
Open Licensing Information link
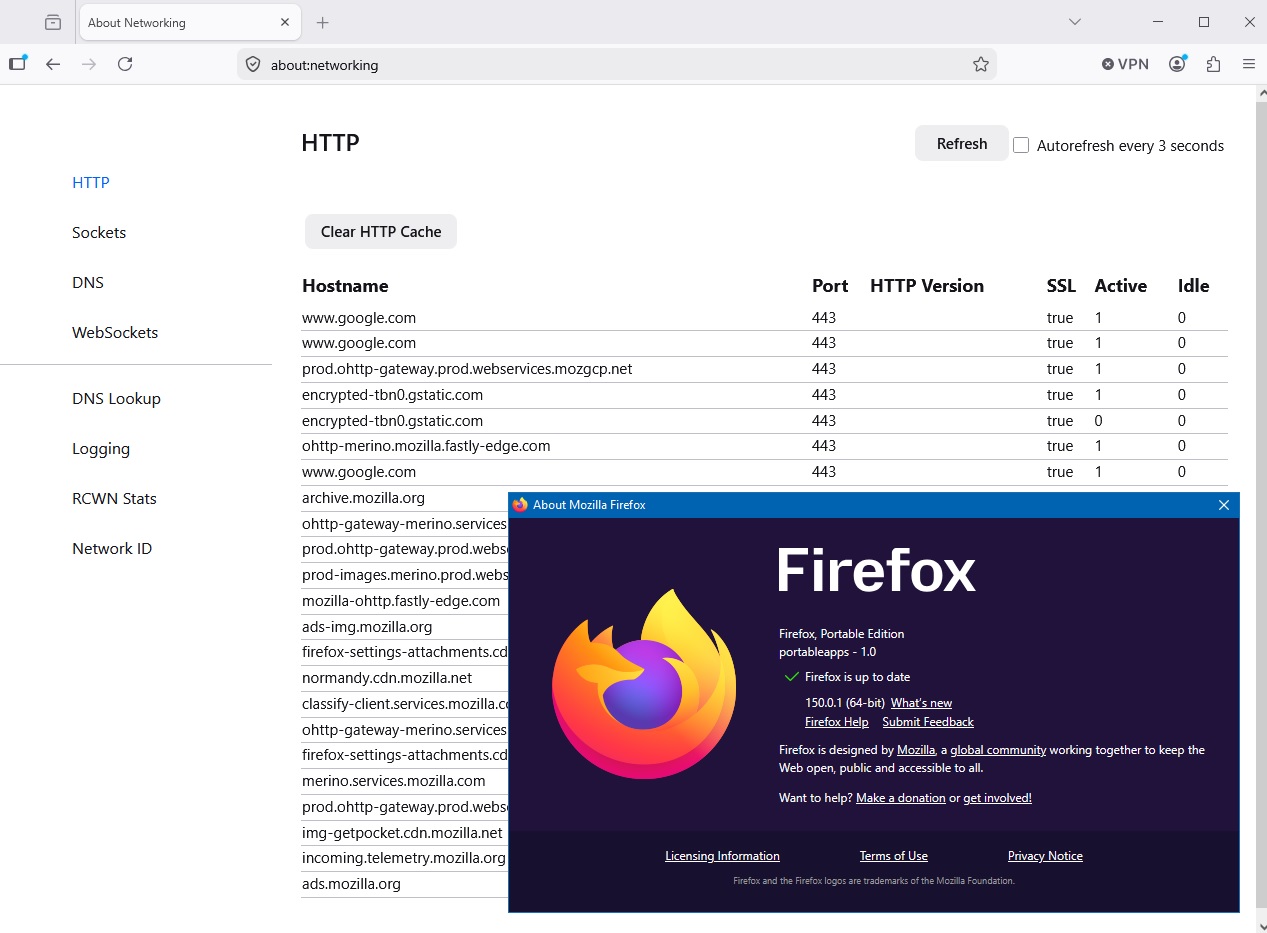[x=722, y=856]
